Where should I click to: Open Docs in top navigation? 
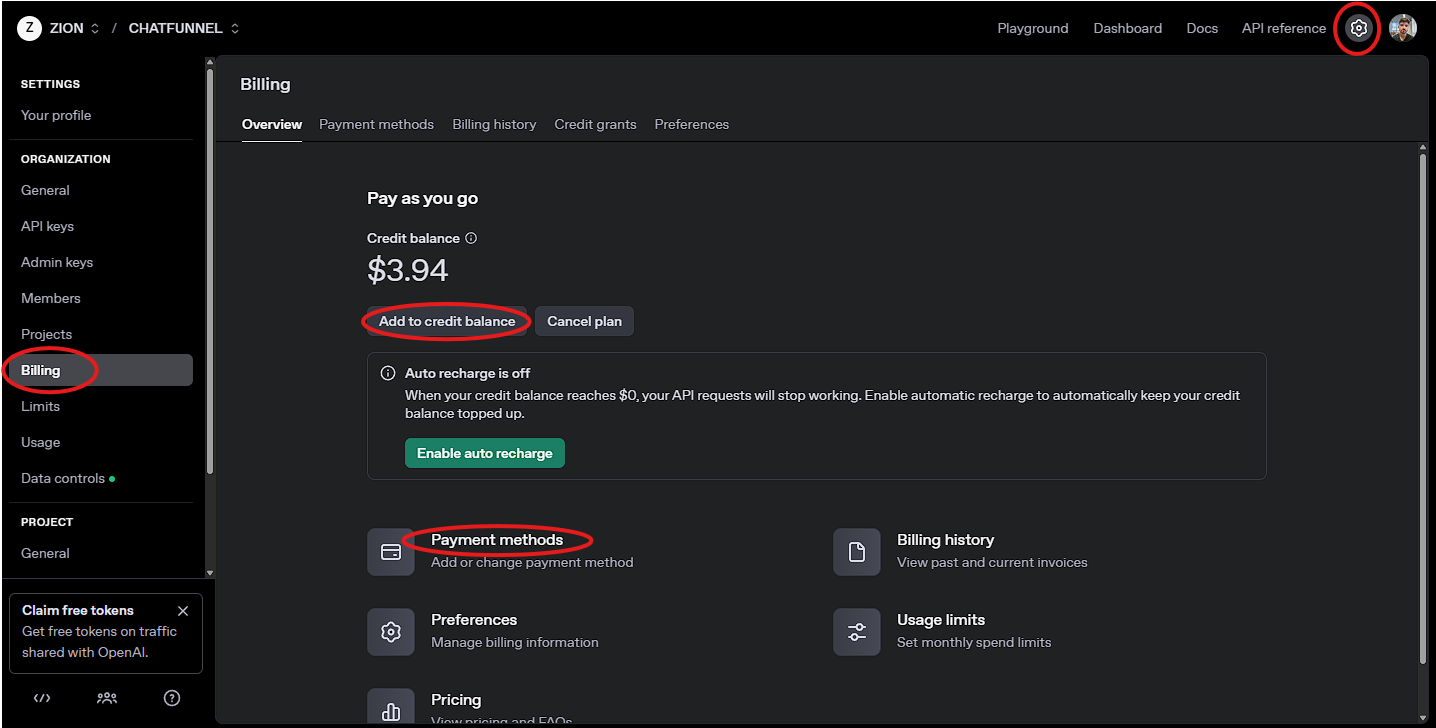[x=1202, y=28]
